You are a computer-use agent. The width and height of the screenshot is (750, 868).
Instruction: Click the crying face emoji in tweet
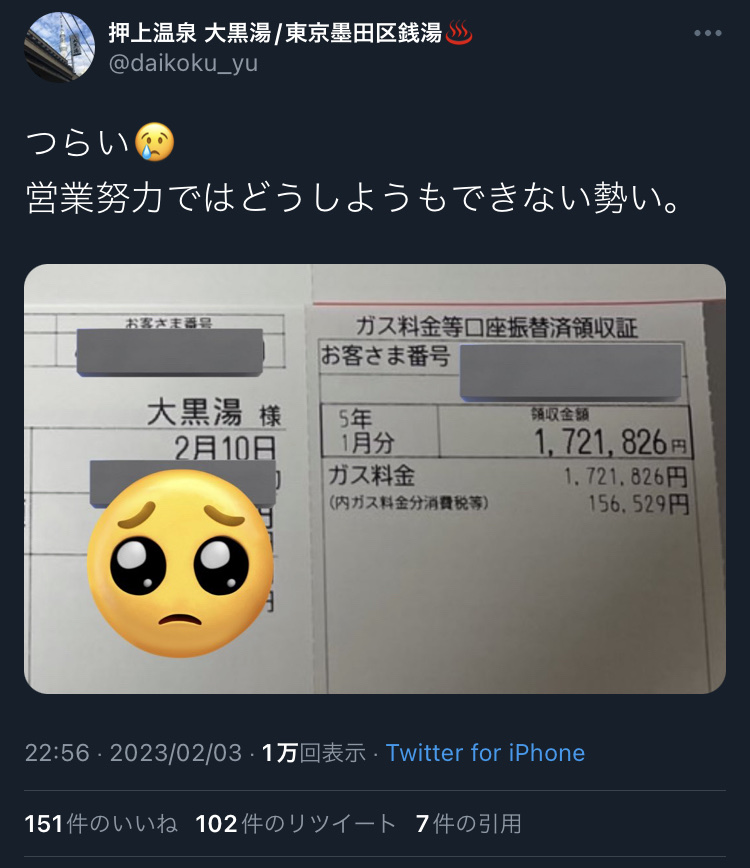point(154,142)
